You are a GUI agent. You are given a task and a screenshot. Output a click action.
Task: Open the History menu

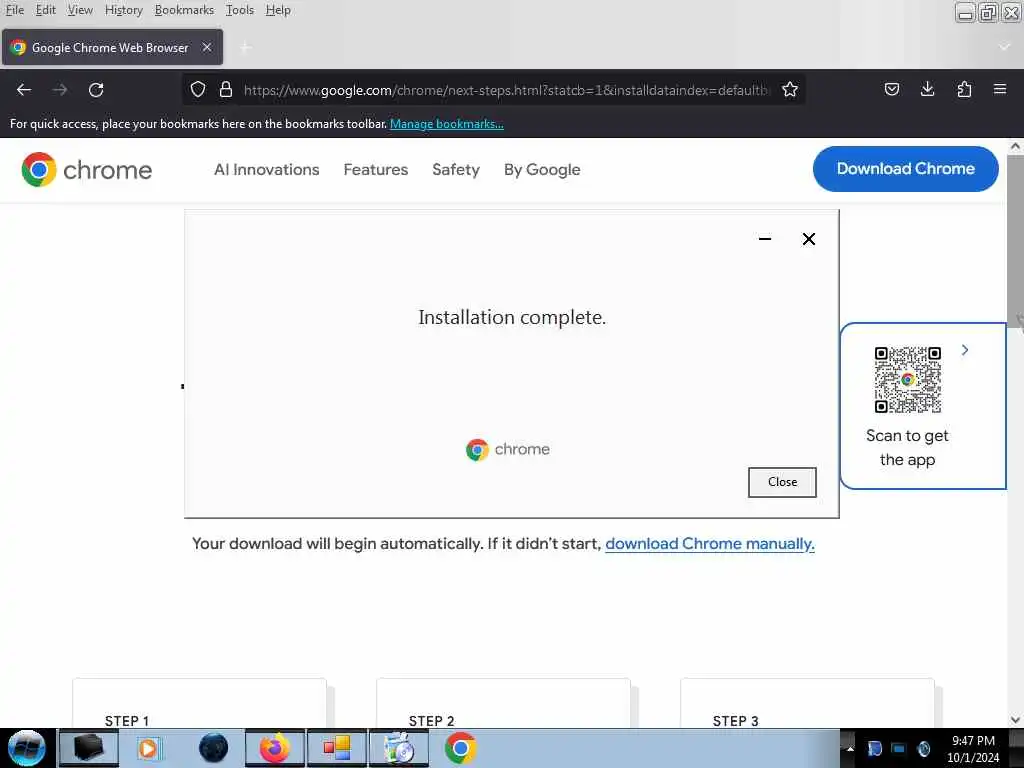tap(123, 10)
